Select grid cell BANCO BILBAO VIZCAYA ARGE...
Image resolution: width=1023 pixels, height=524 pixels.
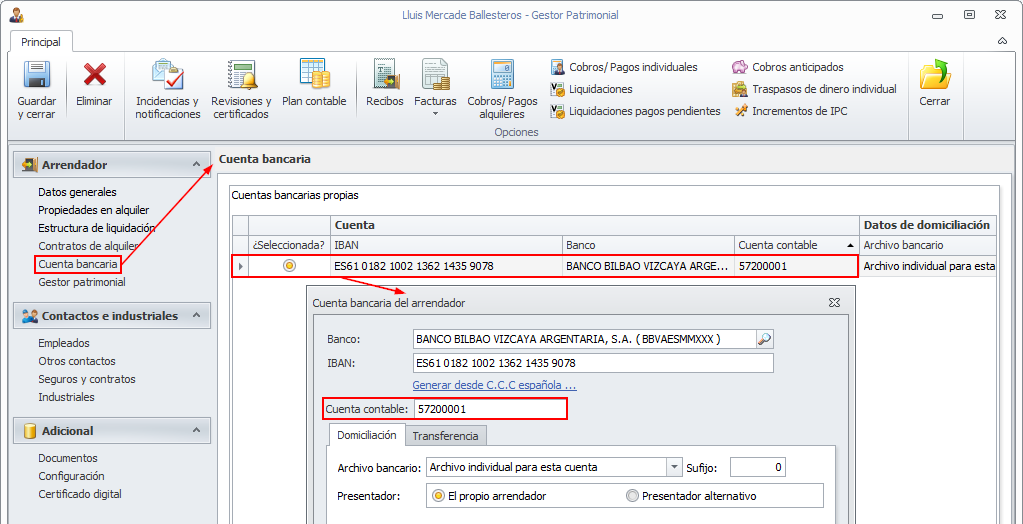(x=649, y=266)
